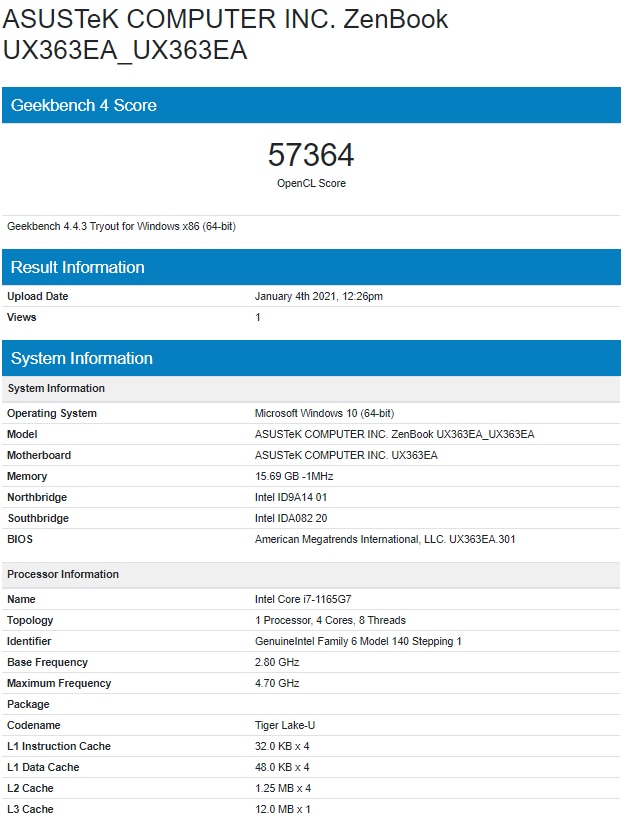Select the 2.80 GHz value
This screenshot has height=825, width=623.
tap(277, 662)
